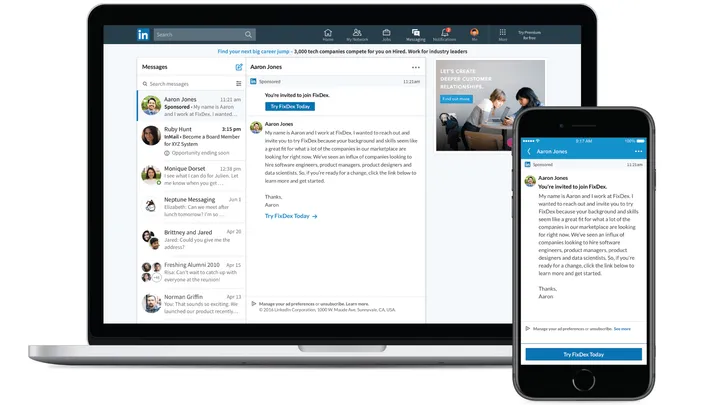Viewport: 720px width, 405px height.
Task: Open My Network nav icon
Action: (x=357, y=35)
